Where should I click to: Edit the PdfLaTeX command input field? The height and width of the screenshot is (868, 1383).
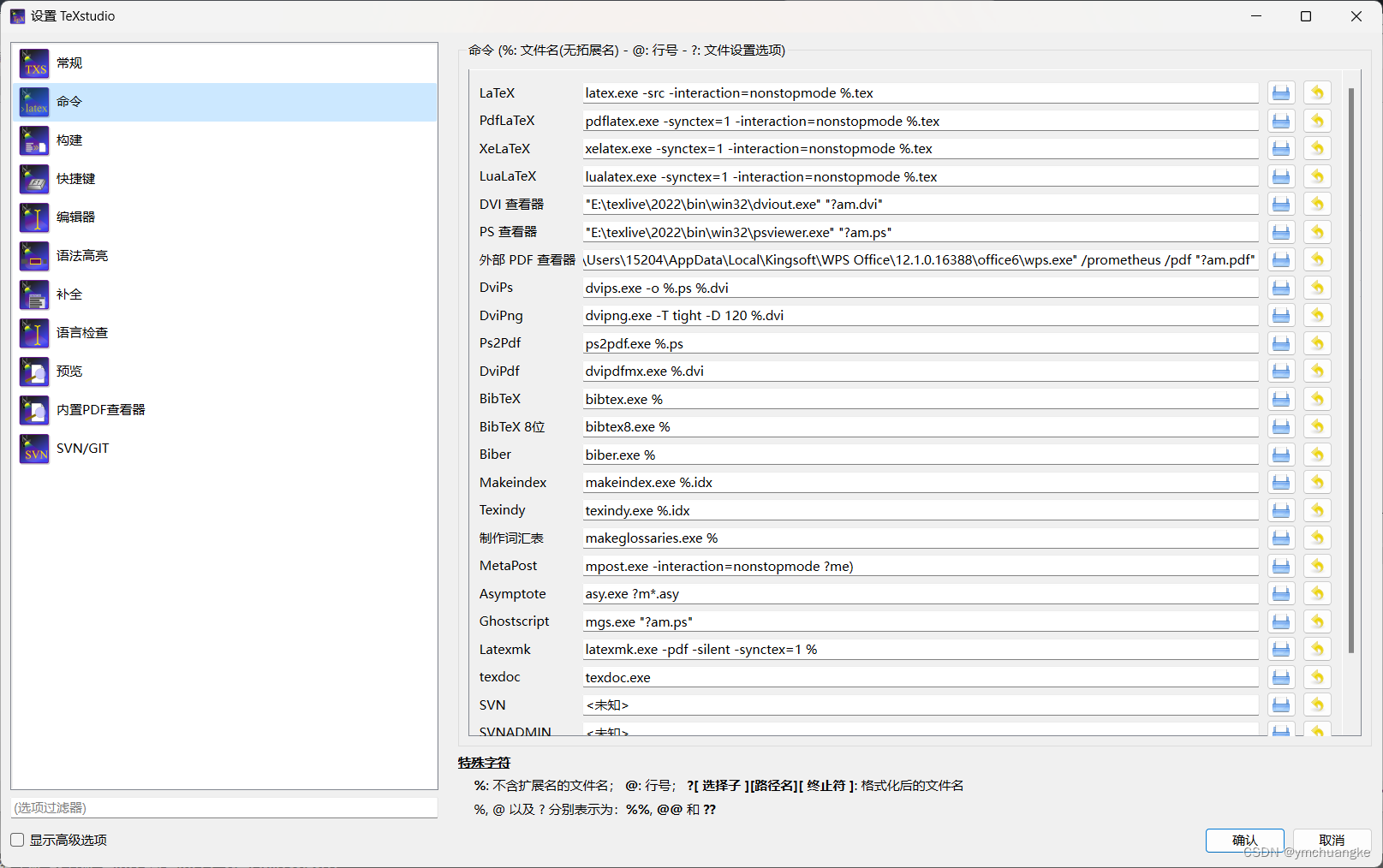[x=921, y=121]
